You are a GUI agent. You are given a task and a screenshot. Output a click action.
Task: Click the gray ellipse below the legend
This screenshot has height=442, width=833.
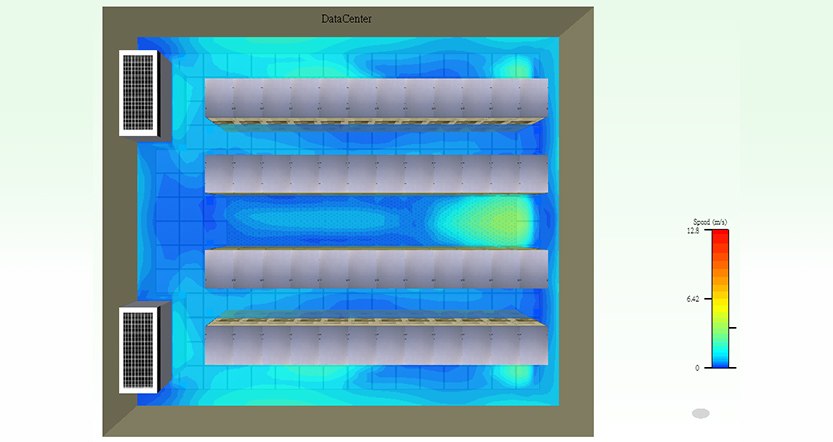(x=701, y=413)
